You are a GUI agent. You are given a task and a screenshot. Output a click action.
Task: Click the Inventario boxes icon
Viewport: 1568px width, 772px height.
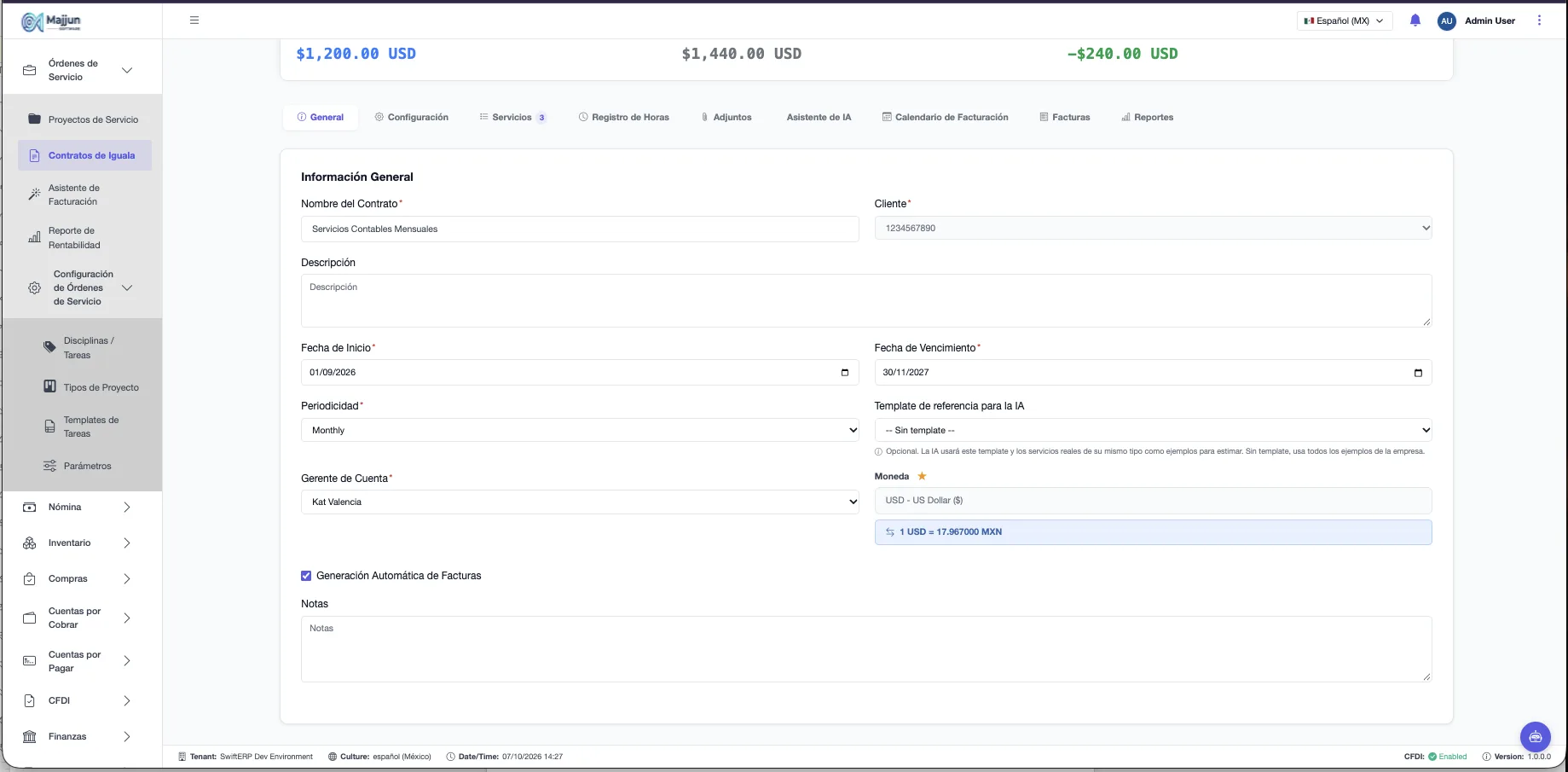pos(30,543)
